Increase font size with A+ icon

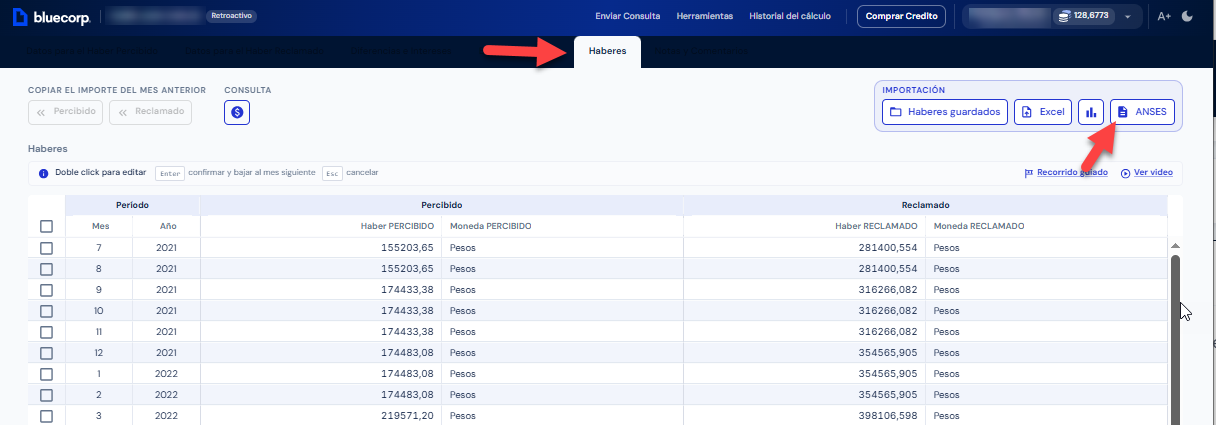coord(1164,16)
